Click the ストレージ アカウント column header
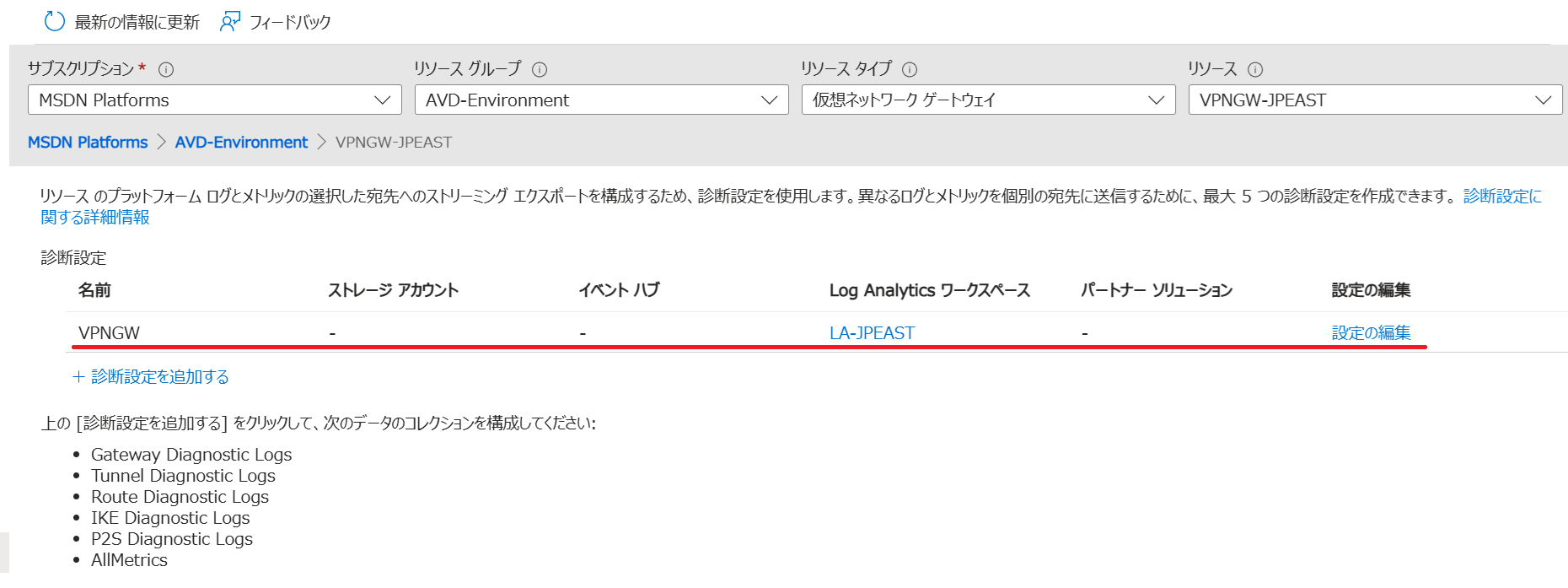Image resolution: width=1568 pixels, height=588 pixels. tap(393, 290)
